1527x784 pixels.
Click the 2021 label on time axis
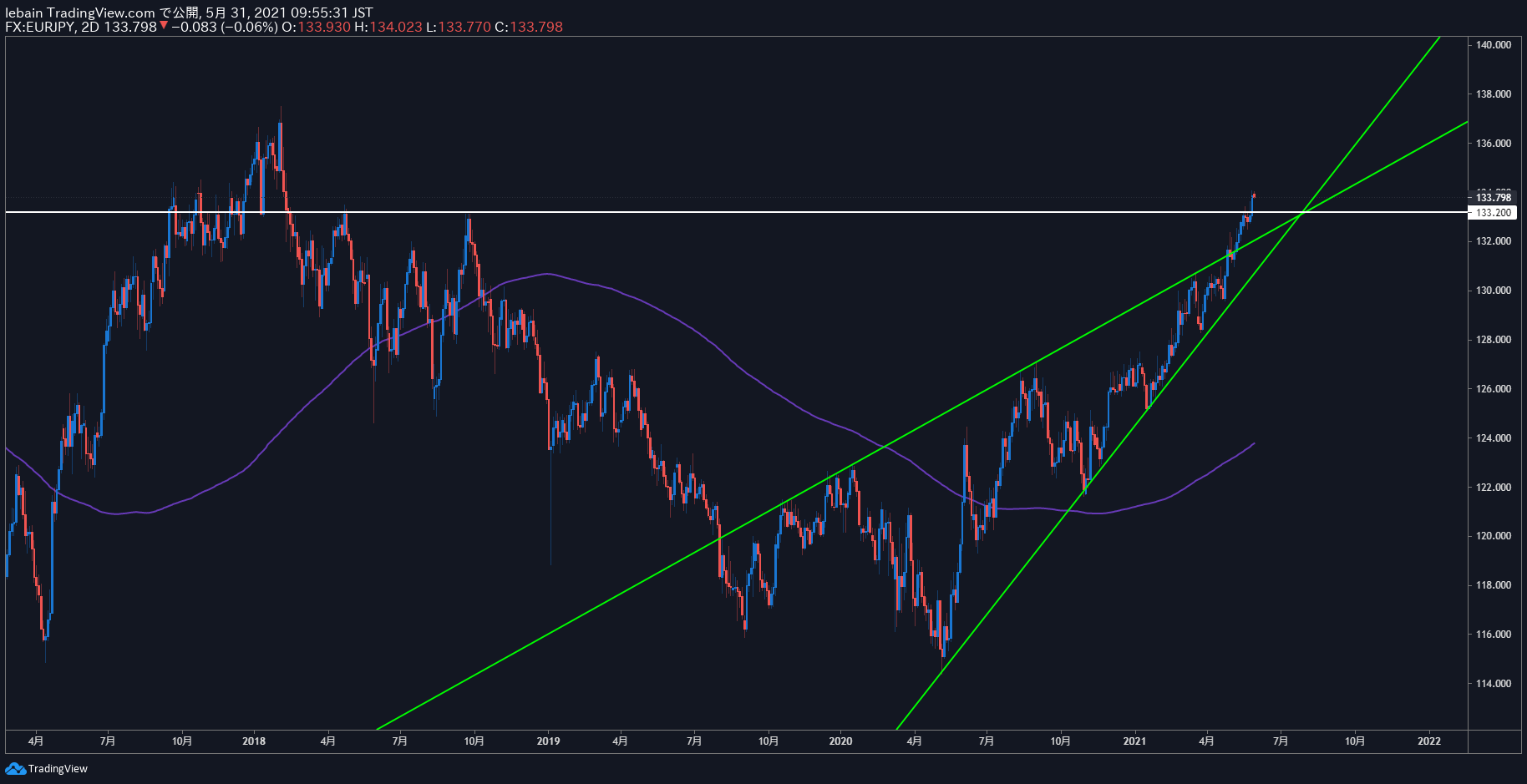[1134, 741]
